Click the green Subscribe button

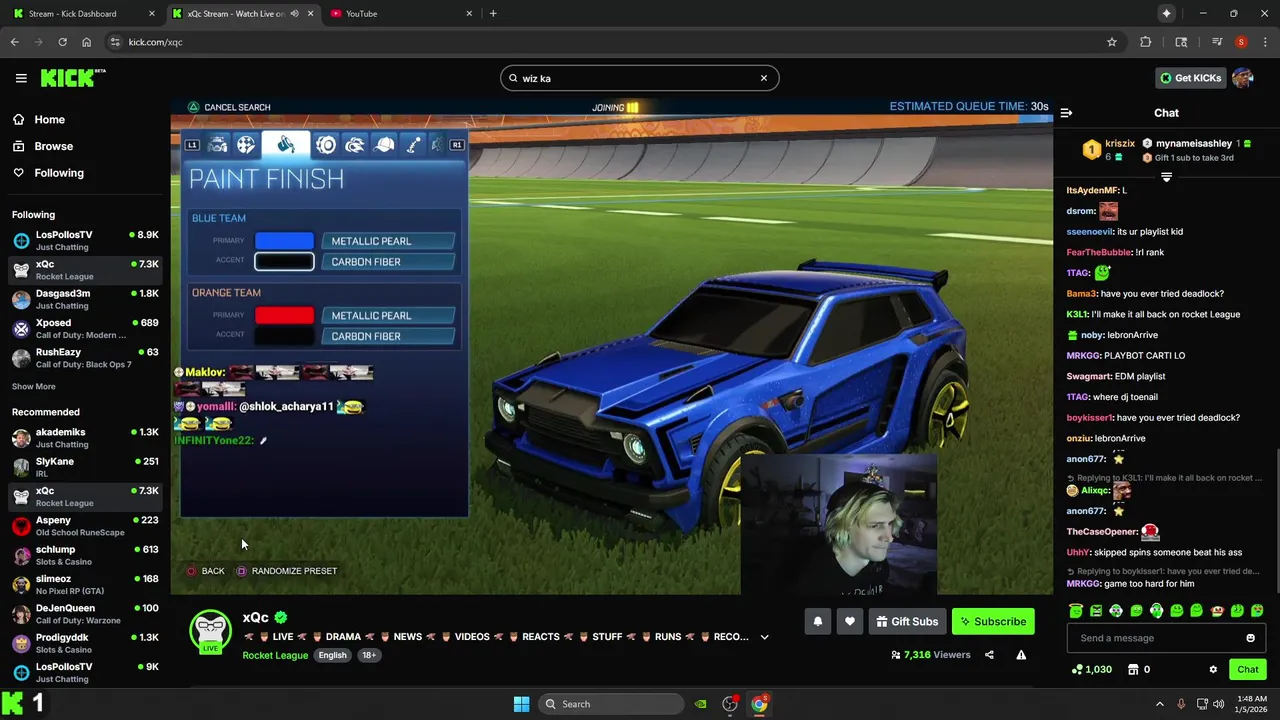(x=993, y=621)
